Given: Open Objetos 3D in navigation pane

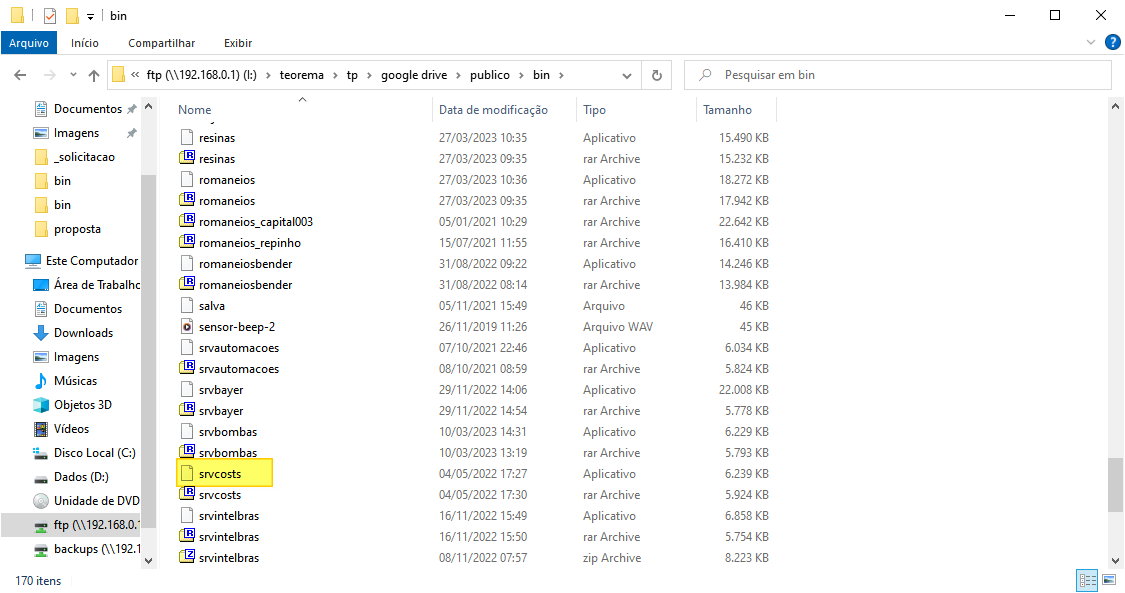Looking at the screenshot, I should (x=83, y=404).
